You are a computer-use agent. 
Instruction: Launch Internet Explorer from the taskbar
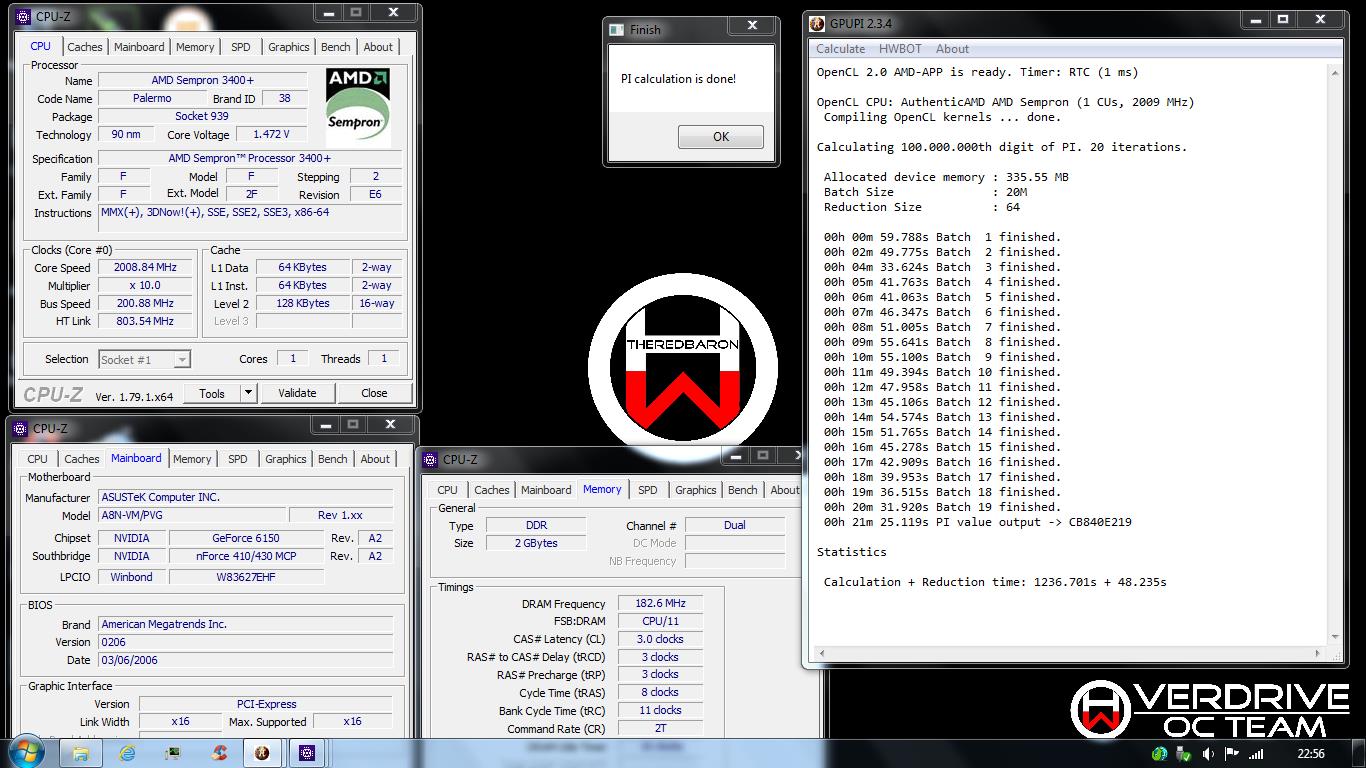(x=127, y=753)
